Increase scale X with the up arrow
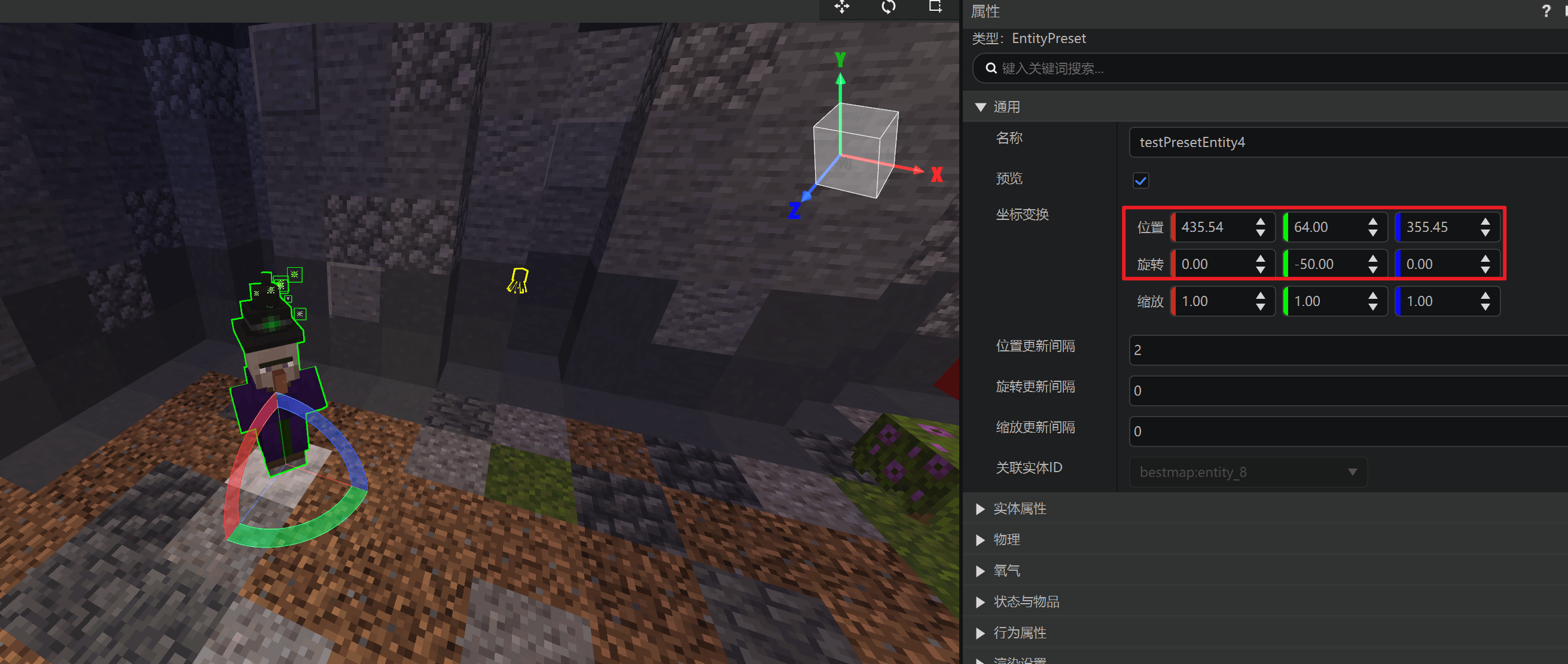1568x664 pixels. [1261, 295]
